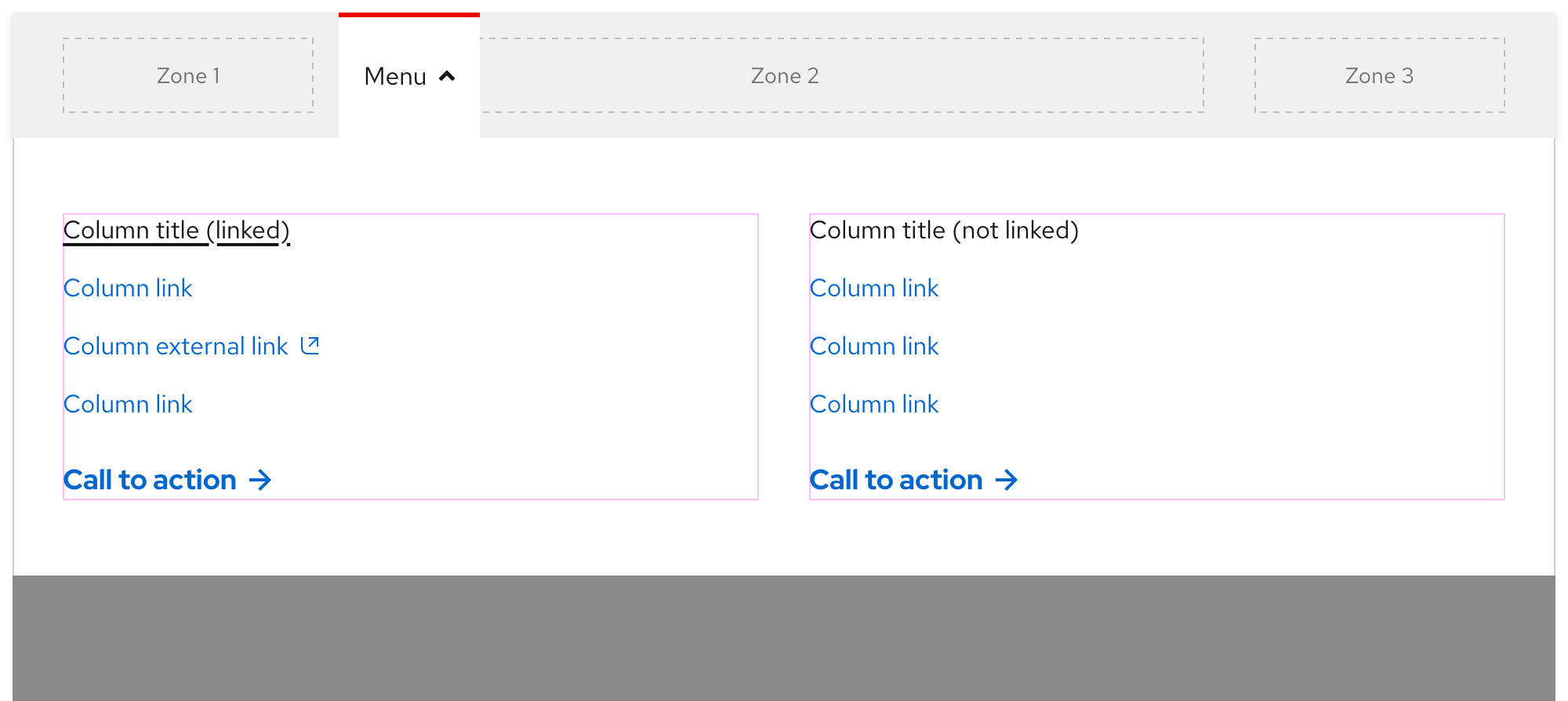Click the external link icon next to Column external link

click(310, 345)
